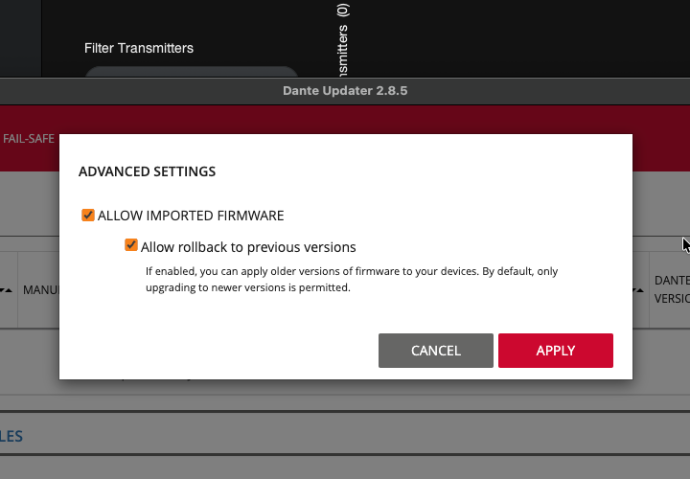
Task: Sort by the Dante Version column header
Action: (x=670, y=290)
